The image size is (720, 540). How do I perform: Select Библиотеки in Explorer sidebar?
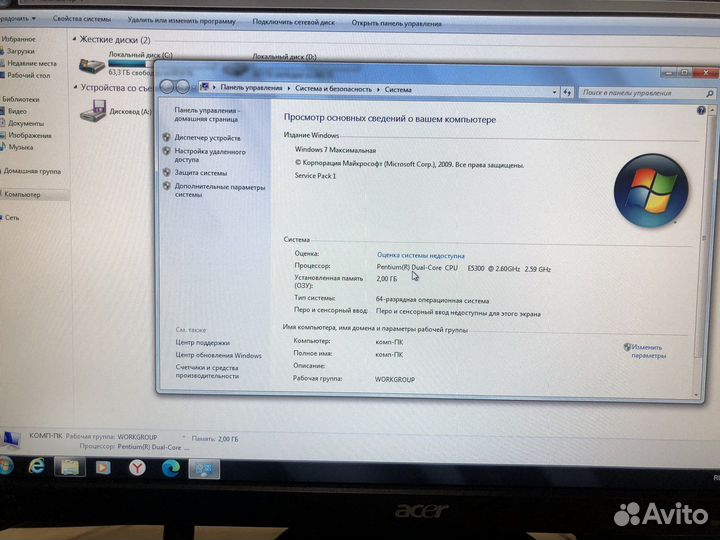(21, 99)
